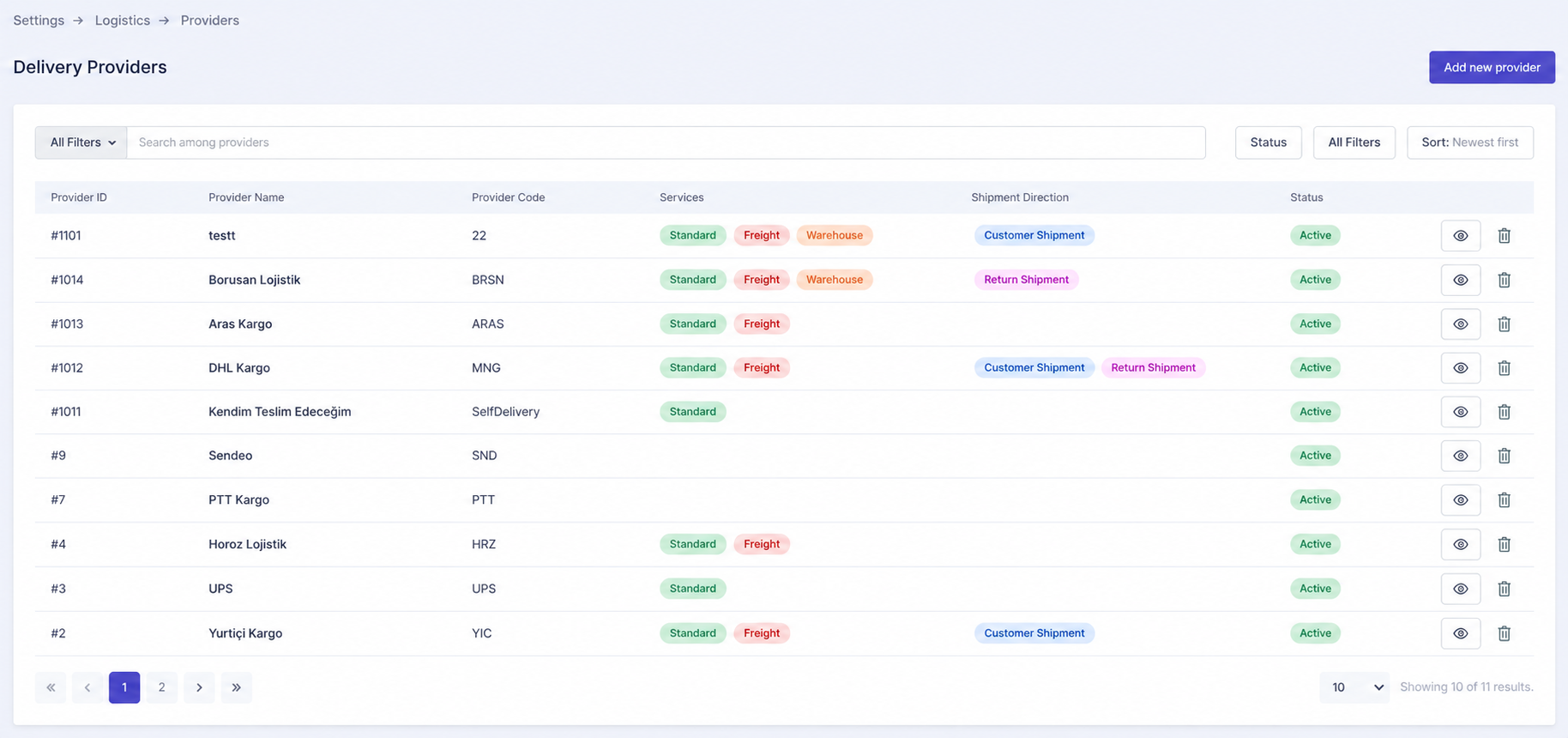Remove Horoz Lojistik with trash icon
Image resolution: width=1568 pixels, height=738 pixels.
1504,544
